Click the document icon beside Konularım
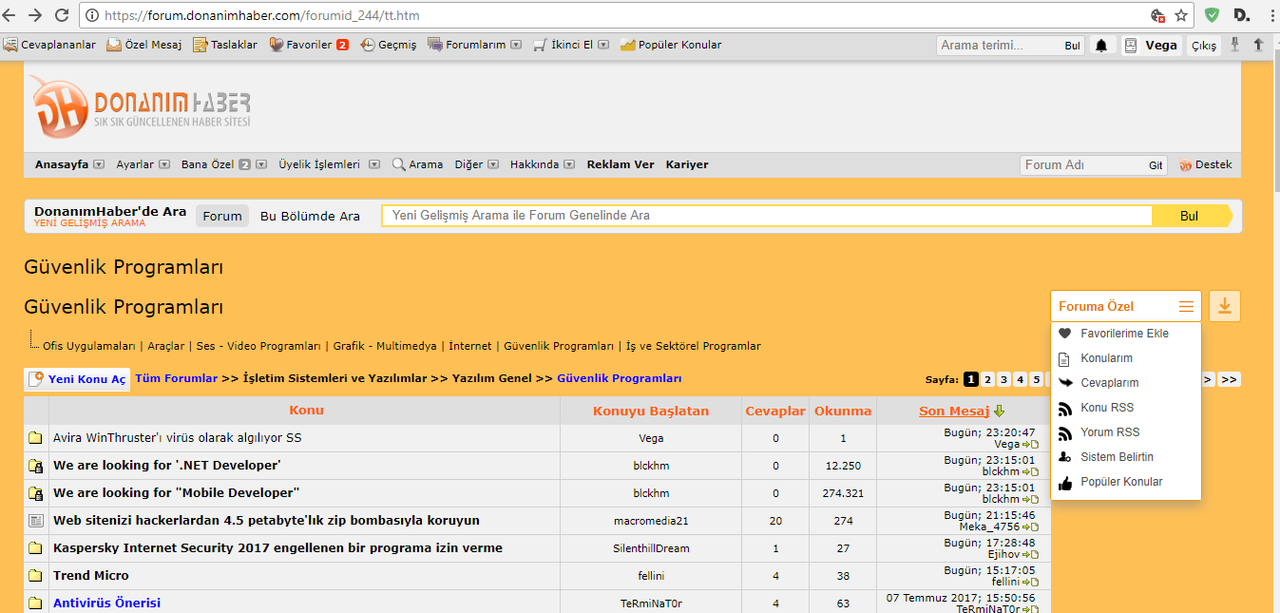Screen dimensions: 1280x613 tap(1065, 358)
